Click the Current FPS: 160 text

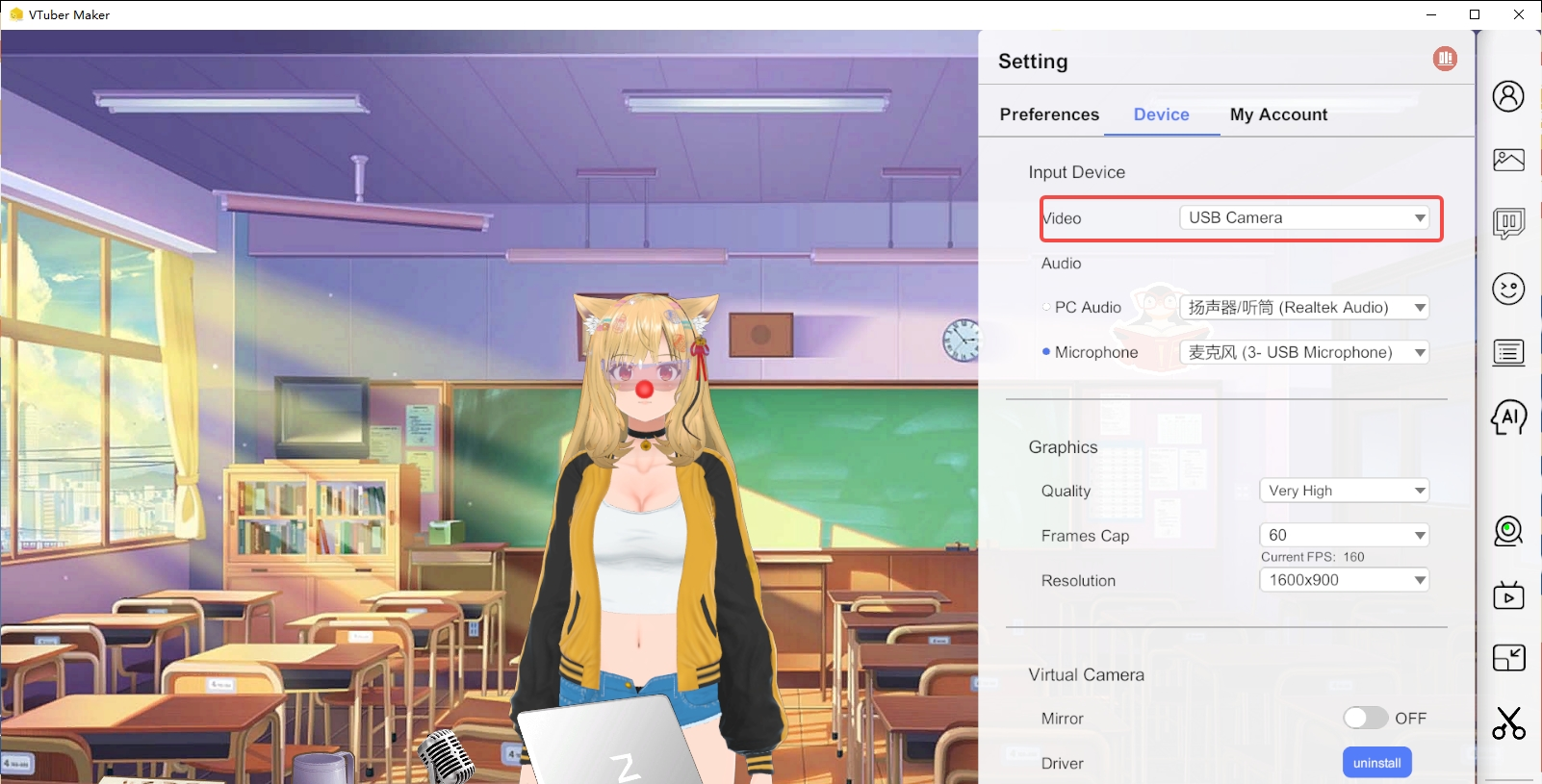pos(1313,557)
